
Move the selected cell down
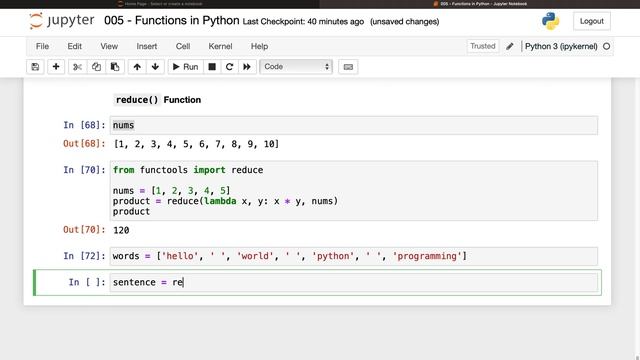point(155,67)
